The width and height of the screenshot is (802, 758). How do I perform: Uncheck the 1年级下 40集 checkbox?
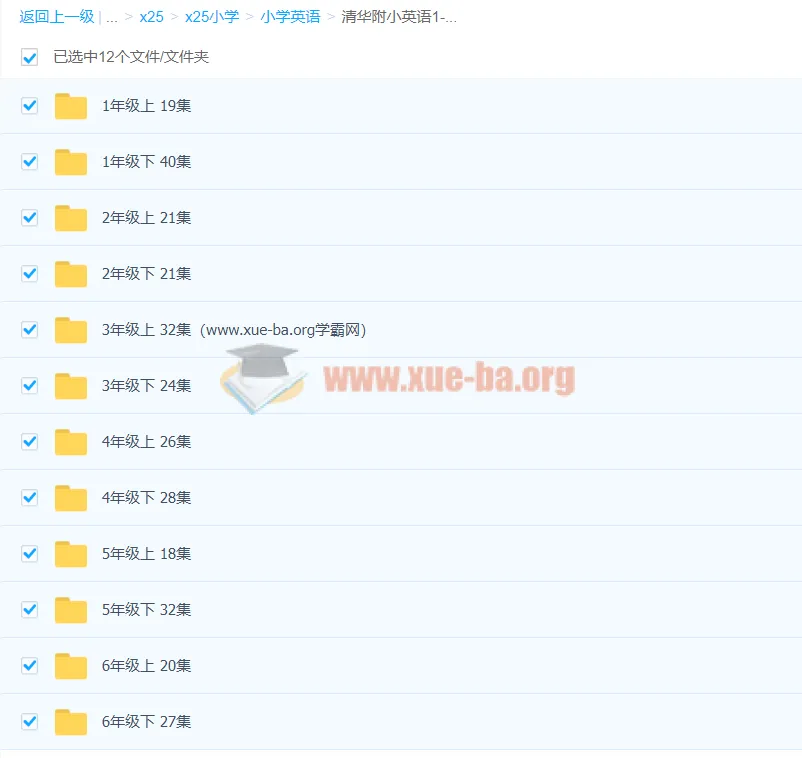click(29, 162)
